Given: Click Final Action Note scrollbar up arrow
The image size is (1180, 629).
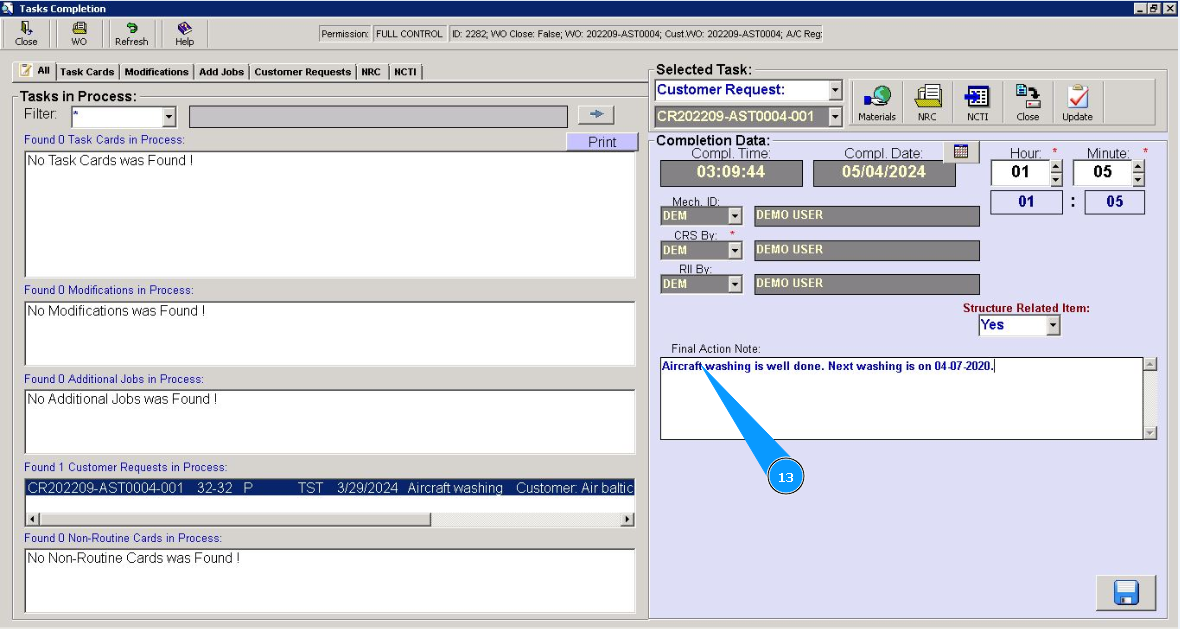Looking at the screenshot, I should (x=1150, y=364).
